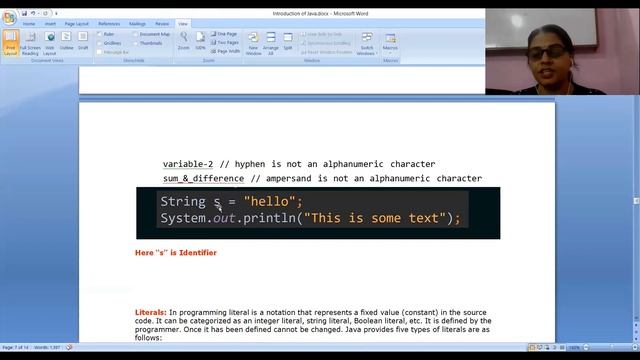Click the 'Literals:' heading in document
Screen dimensions: 640x360
click(151, 312)
